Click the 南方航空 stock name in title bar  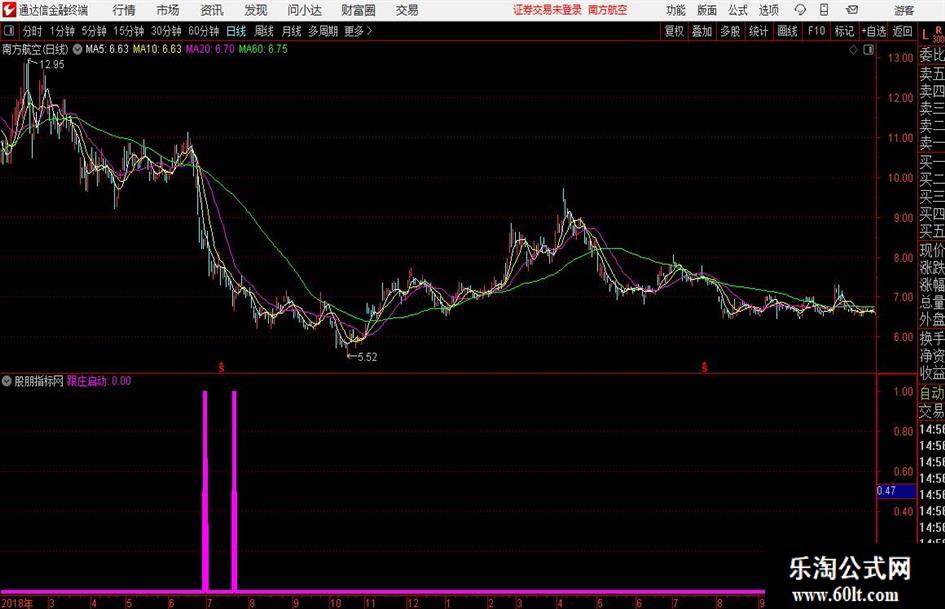(608, 10)
